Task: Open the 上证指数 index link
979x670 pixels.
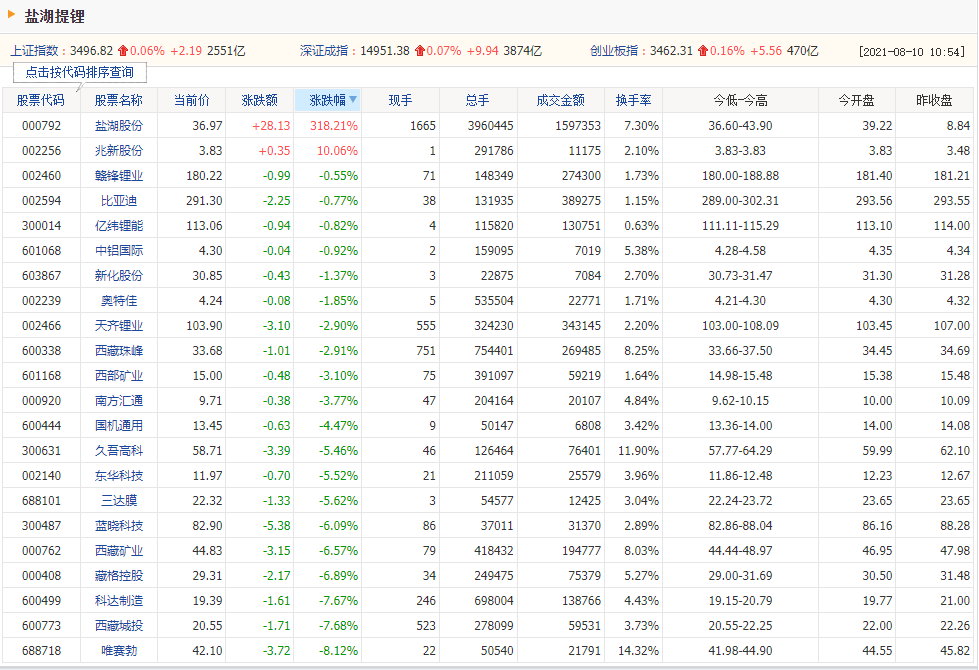Action: pos(34,51)
